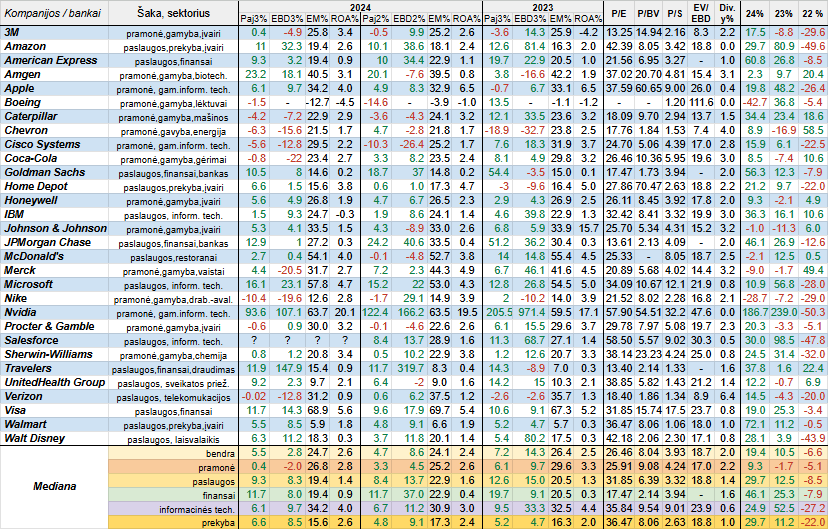
Task: Click the Walt Disney company cell
Action: pos(54,438)
